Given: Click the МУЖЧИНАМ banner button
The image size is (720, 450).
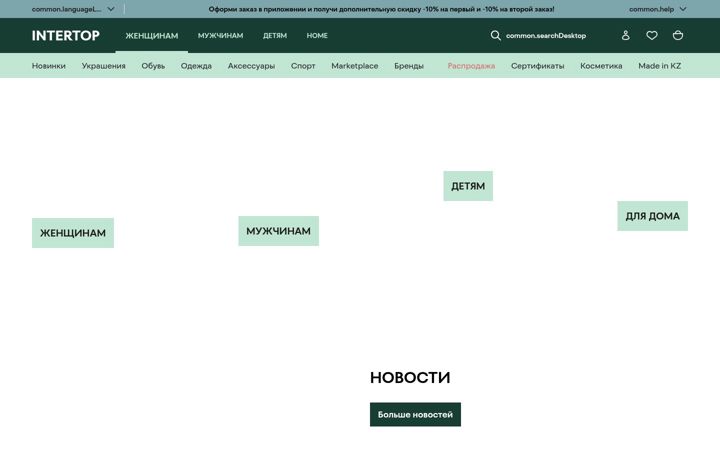Looking at the screenshot, I should 278,231.
